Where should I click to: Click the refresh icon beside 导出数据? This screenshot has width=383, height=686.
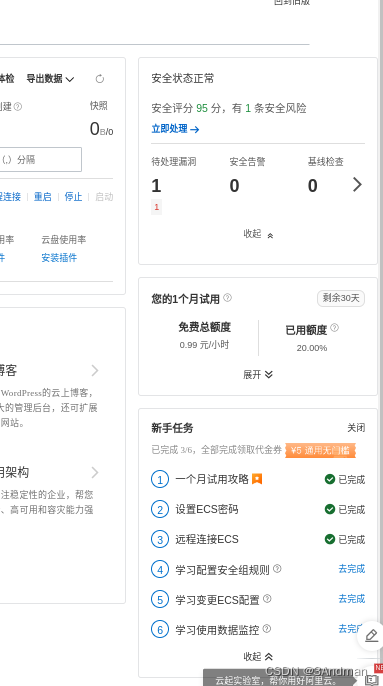[x=100, y=79]
